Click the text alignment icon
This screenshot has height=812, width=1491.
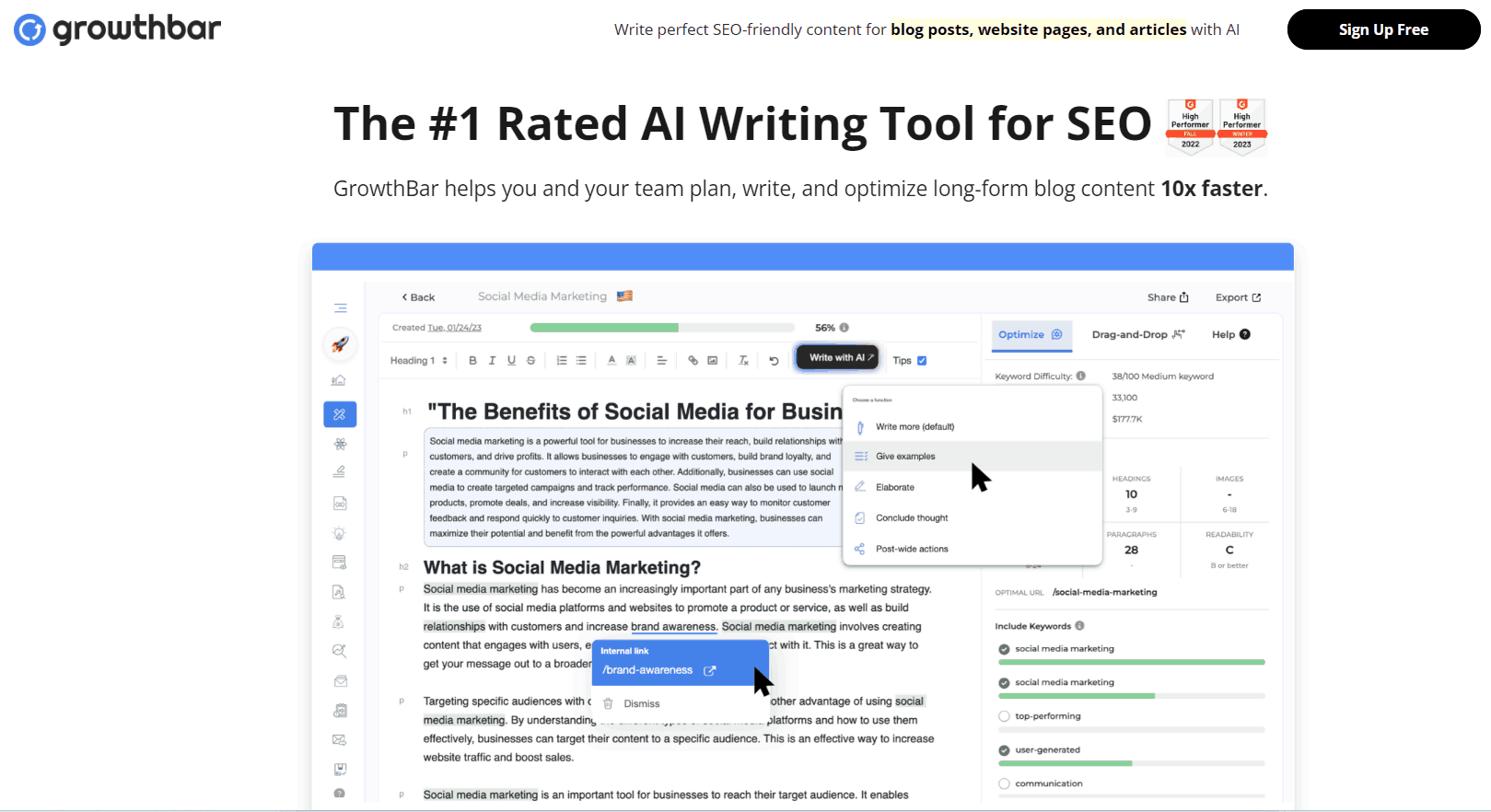point(661,361)
